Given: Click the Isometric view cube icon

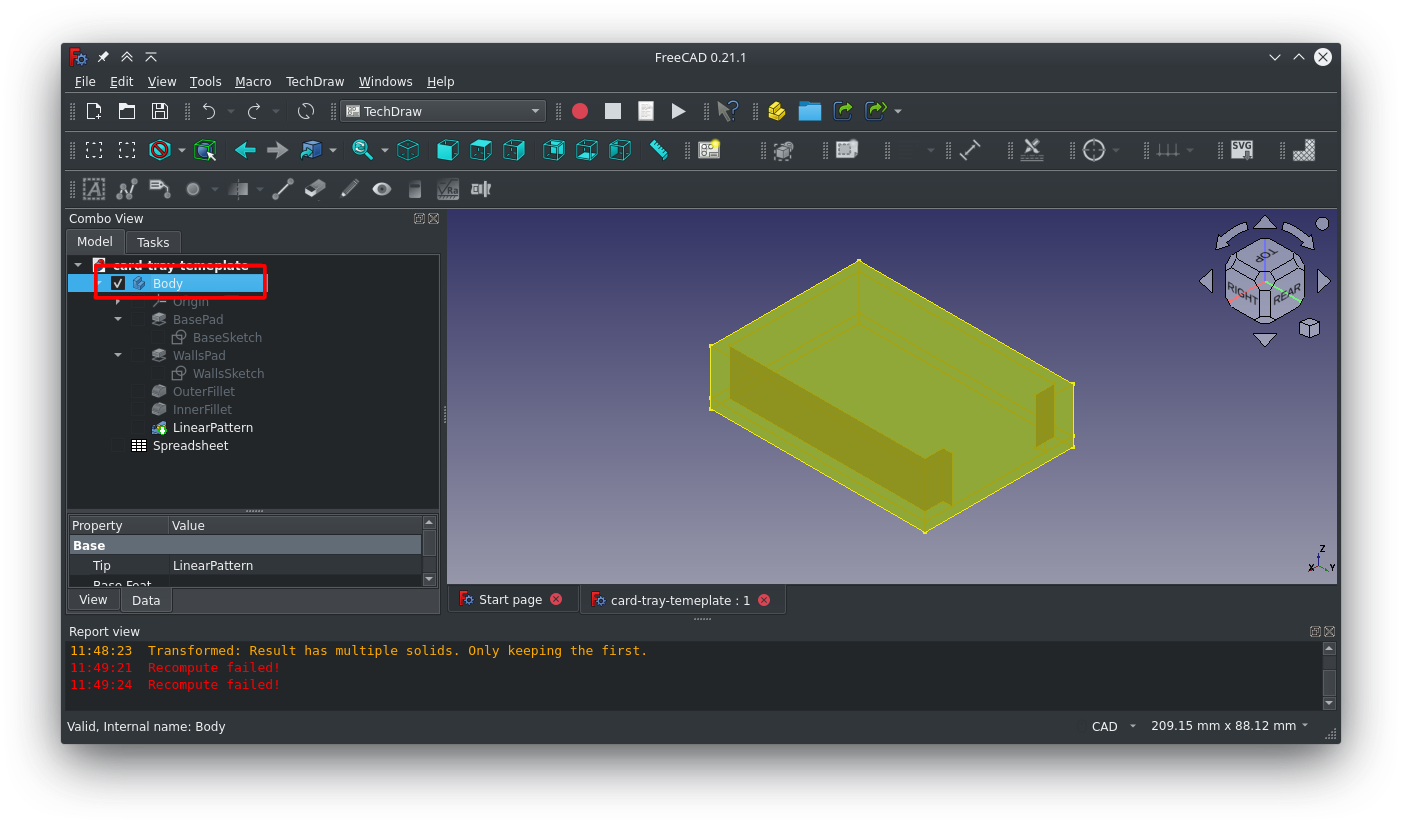Looking at the screenshot, I should pos(408,150).
